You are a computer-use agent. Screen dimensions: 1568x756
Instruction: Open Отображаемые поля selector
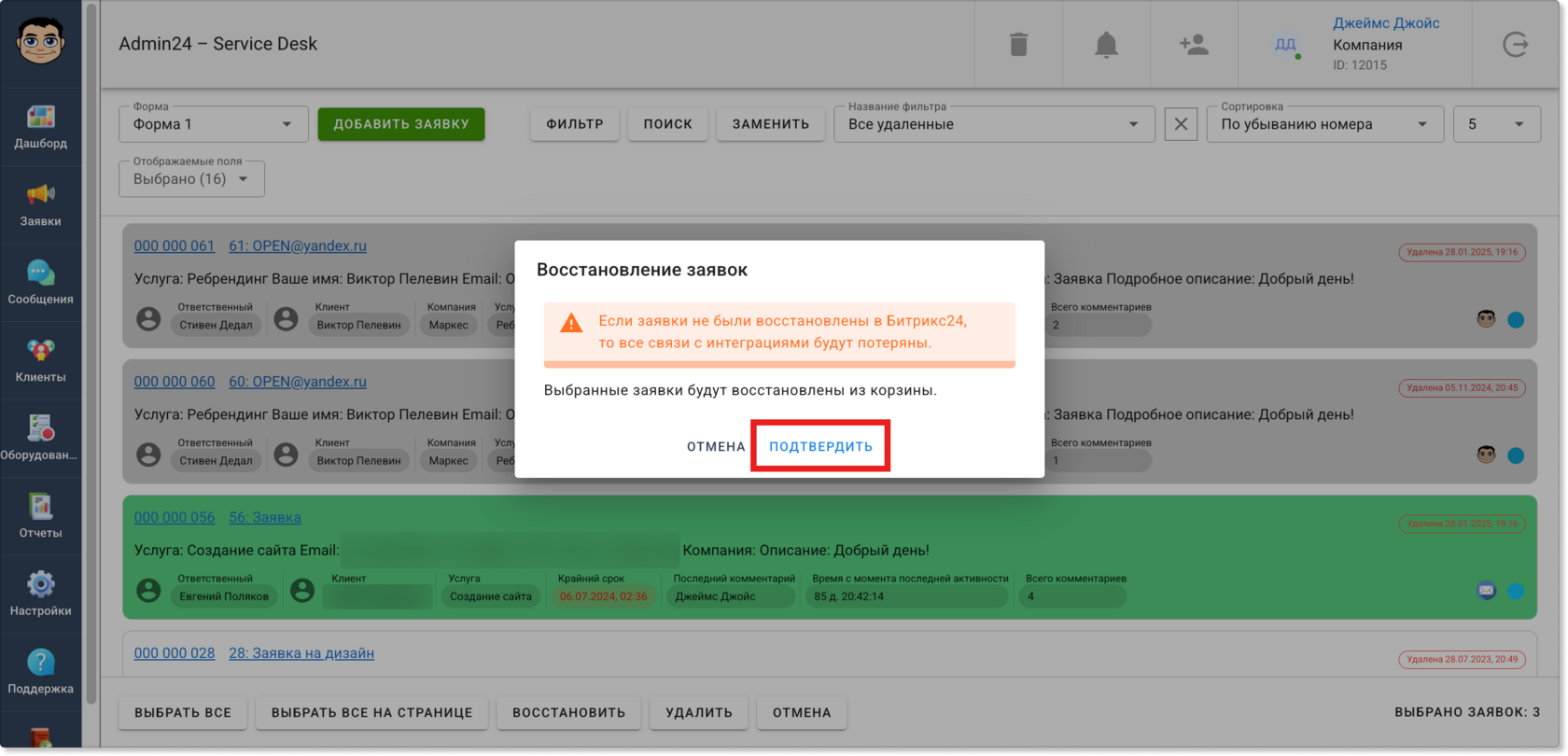coord(191,179)
